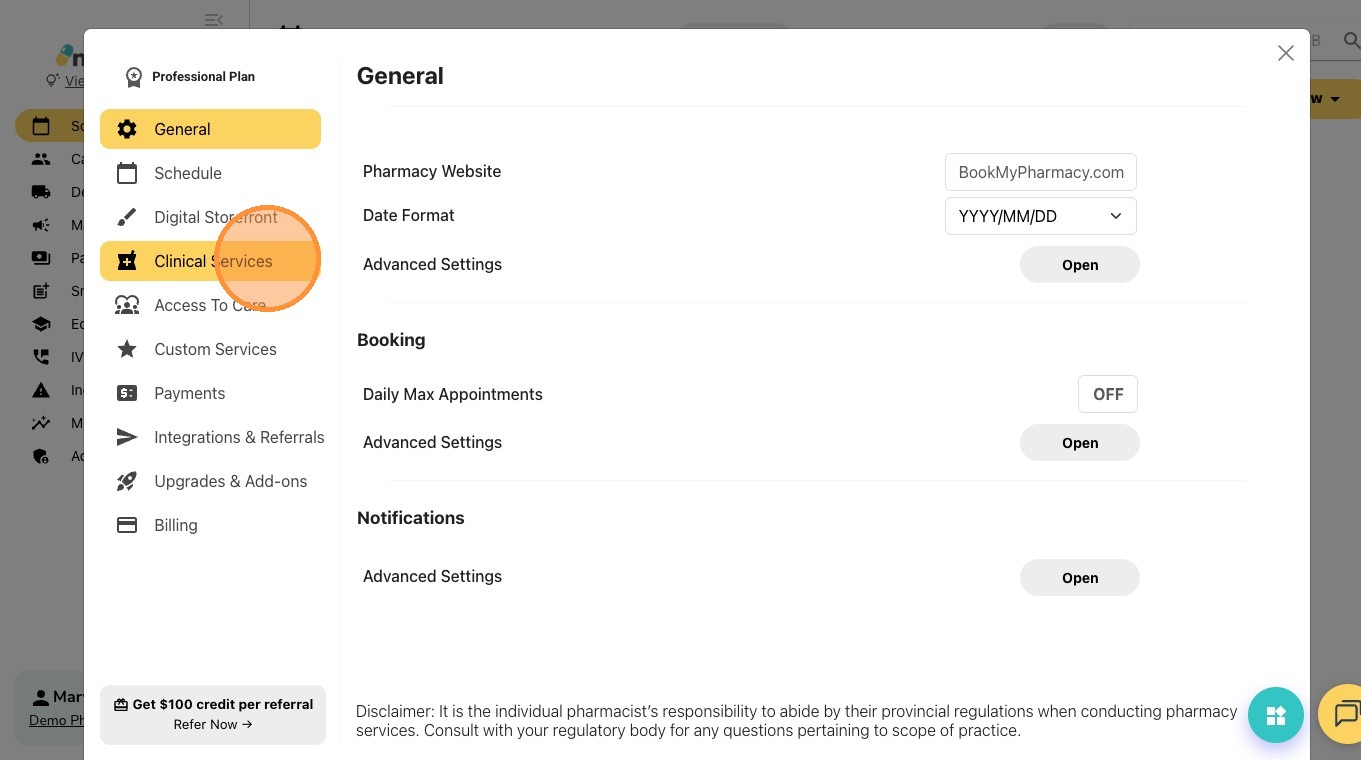Click the Pharmacy Website input field

tap(1040, 172)
